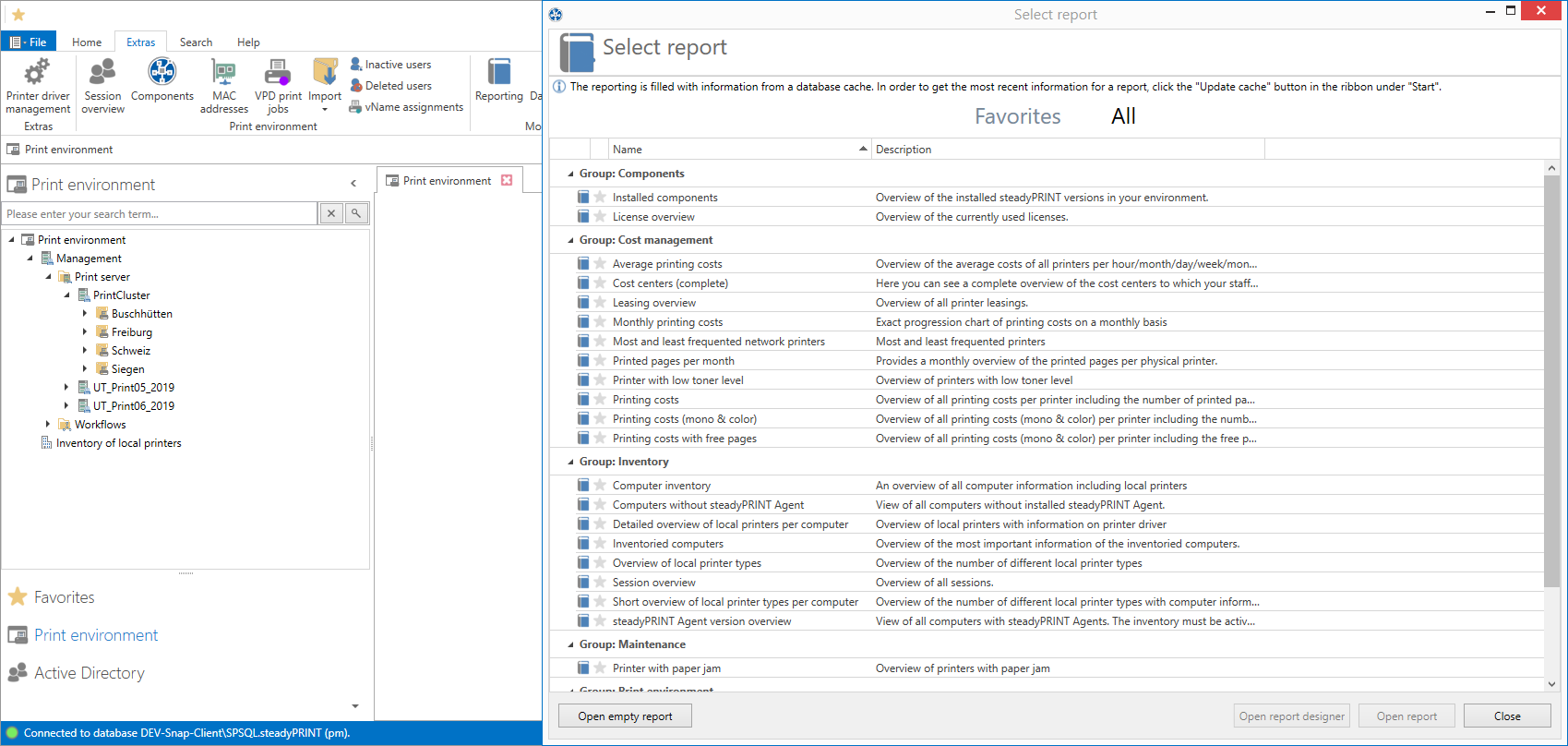Collapse Group: Inventory
The height and width of the screenshot is (746, 1568).
pos(570,462)
